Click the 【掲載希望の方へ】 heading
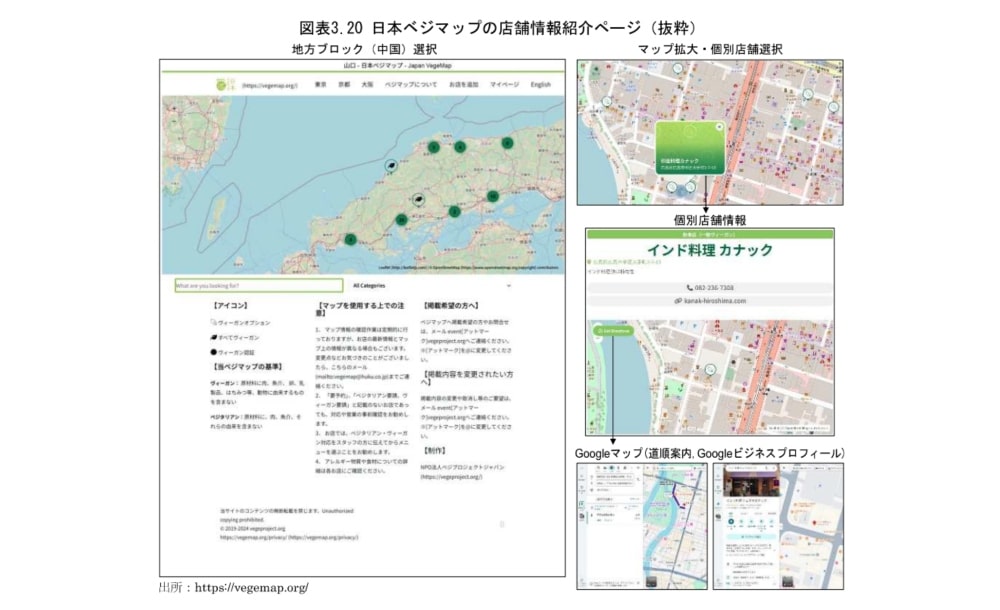This screenshot has width=1000, height=610. coord(451,306)
